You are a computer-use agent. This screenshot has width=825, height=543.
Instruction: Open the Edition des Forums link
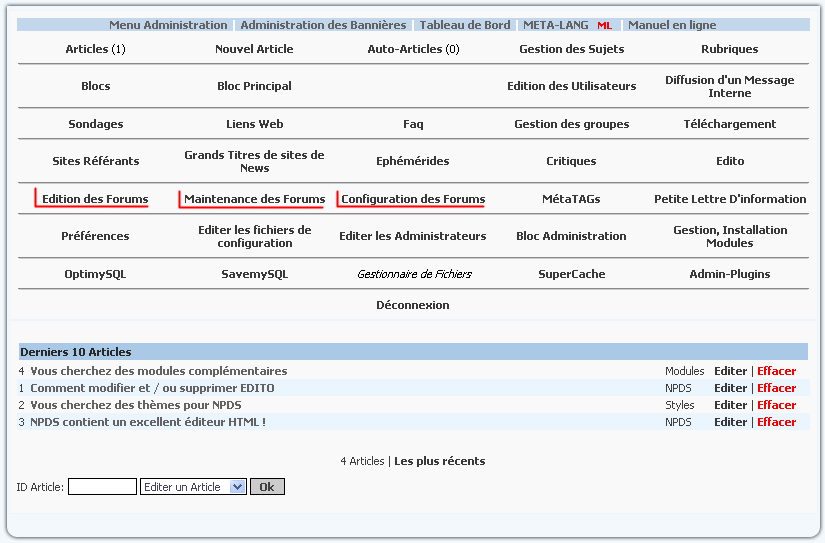[x=95, y=199]
